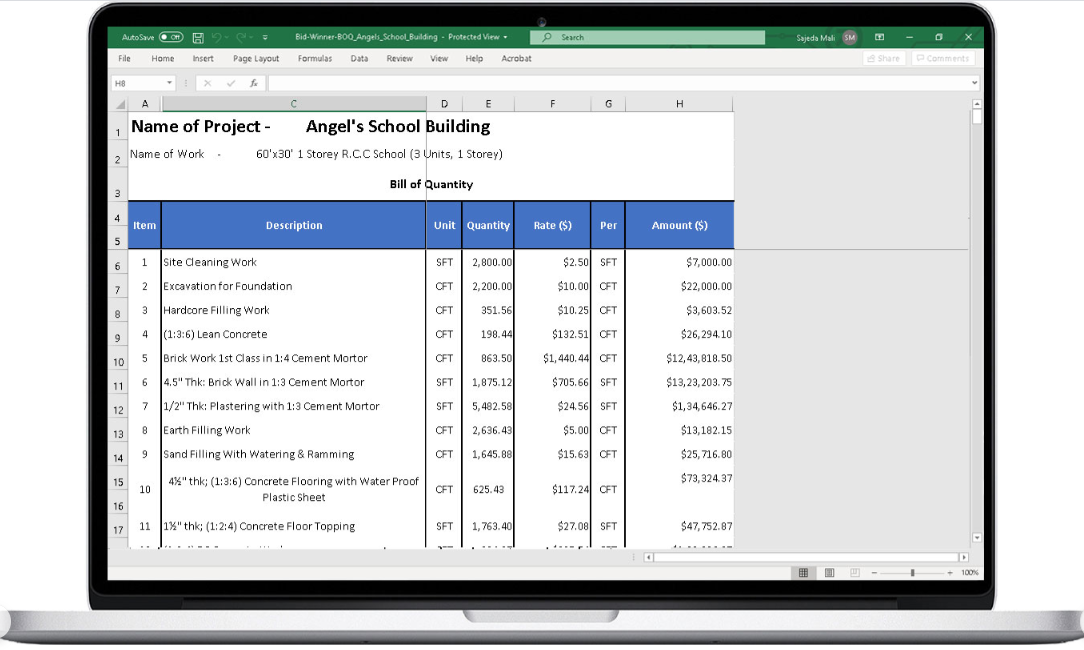
Task: Click the Excavation for Foundation cell
Action: click(x=294, y=286)
